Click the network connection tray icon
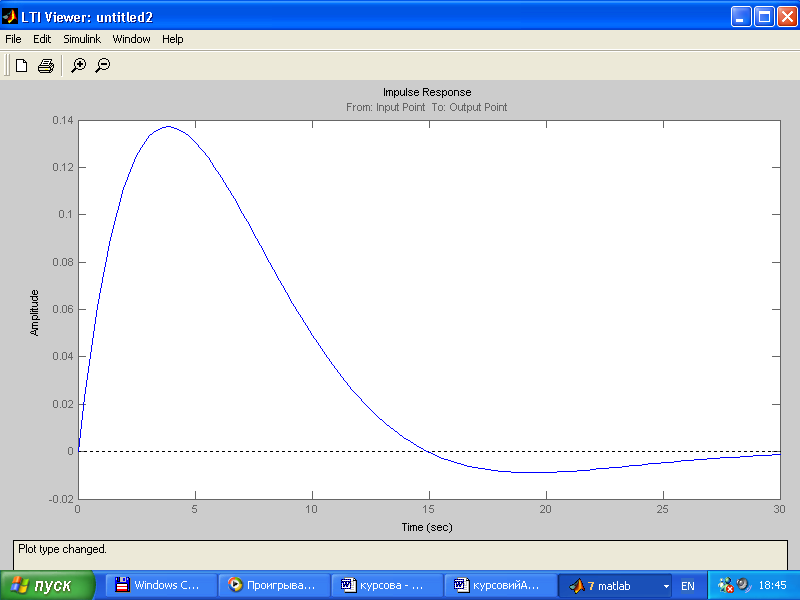800x600 pixels. pyautogui.click(x=726, y=585)
